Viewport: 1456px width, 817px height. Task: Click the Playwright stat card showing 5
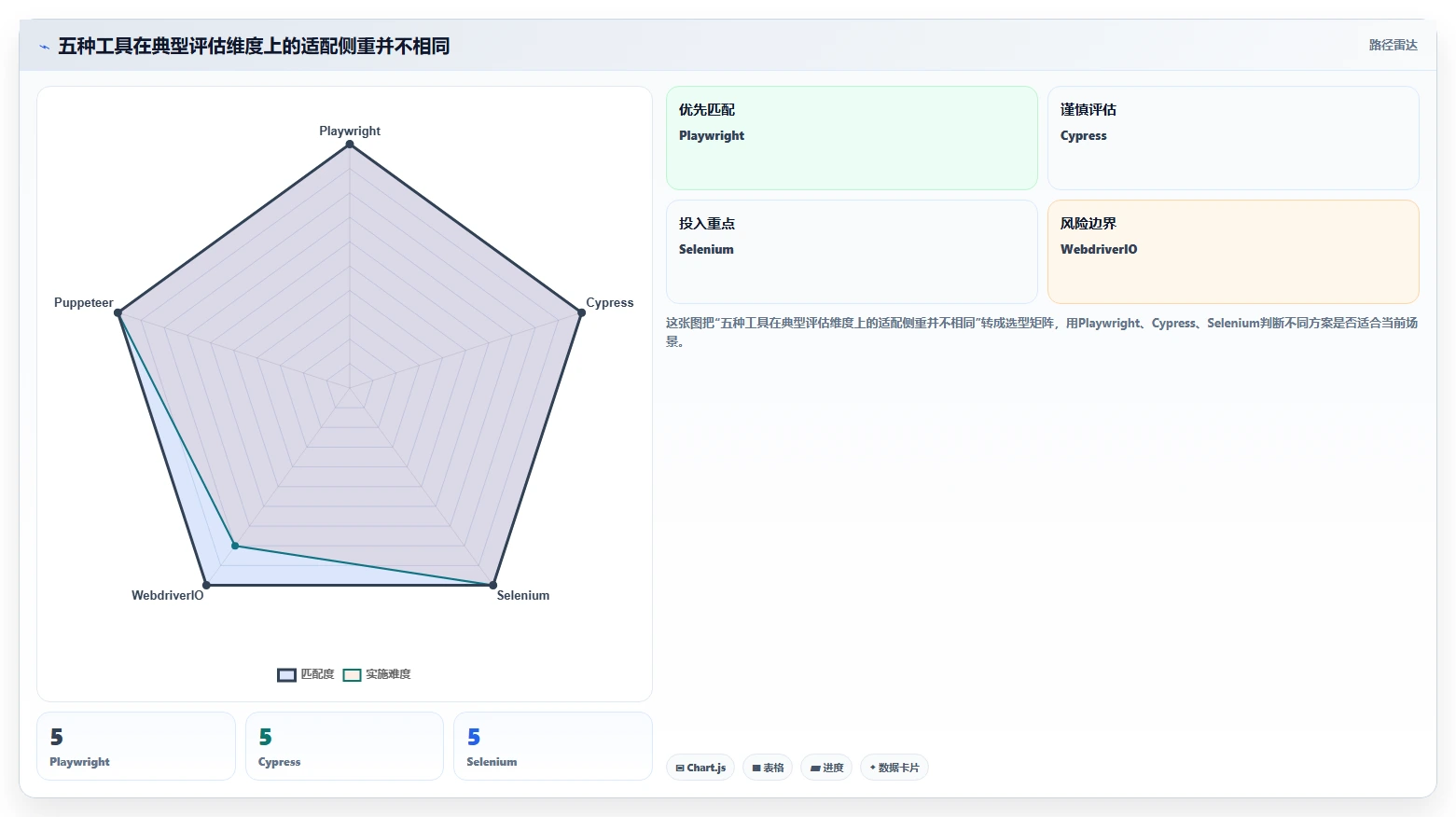(136, 746)
